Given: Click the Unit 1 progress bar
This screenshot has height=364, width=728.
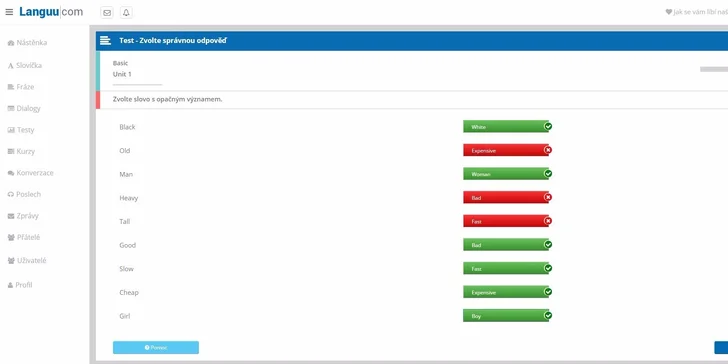Looking at the screenshot, I should point(137,85).
